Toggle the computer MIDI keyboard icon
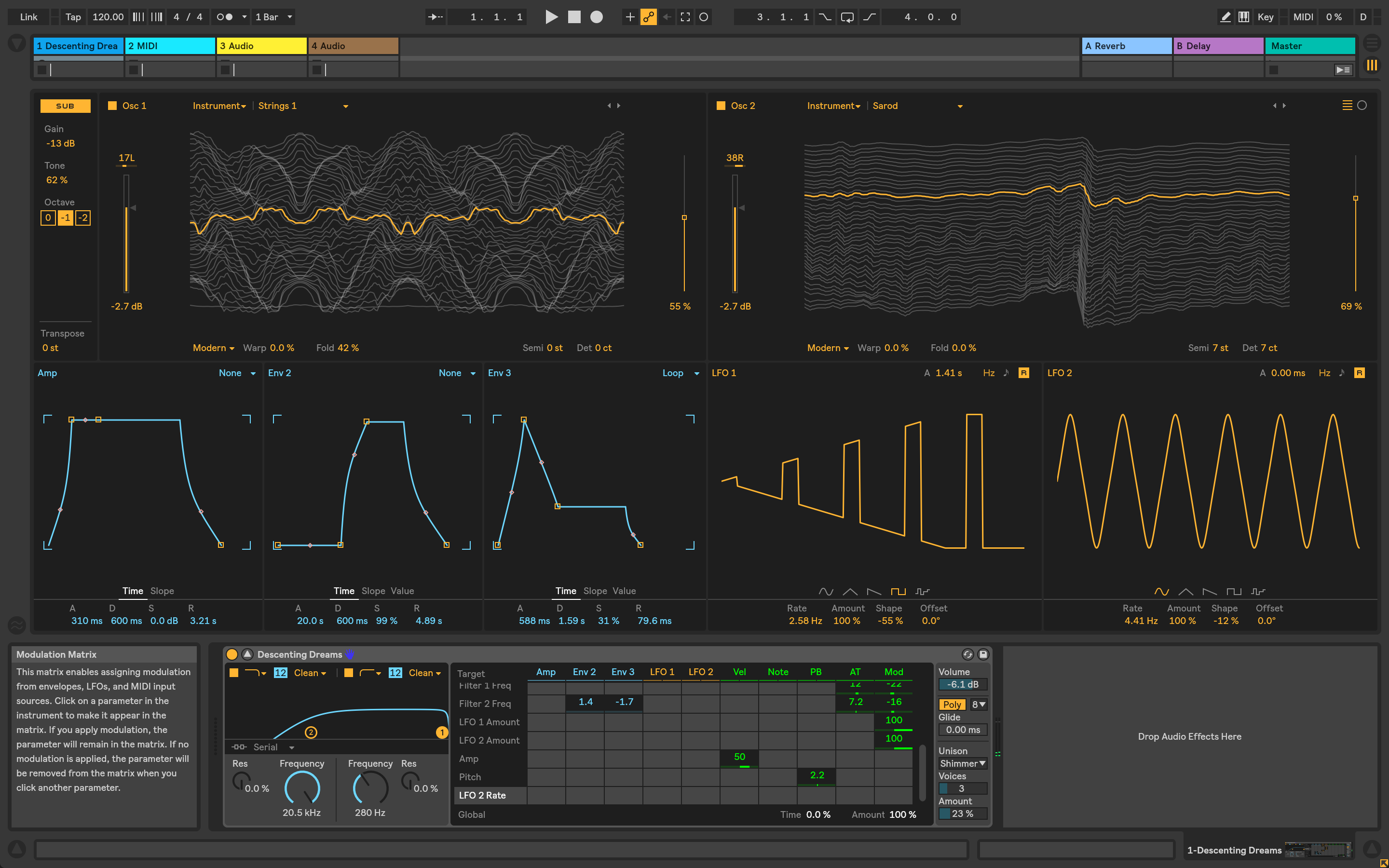Viewport: 1389px width, 868px height. [1243, 17]
